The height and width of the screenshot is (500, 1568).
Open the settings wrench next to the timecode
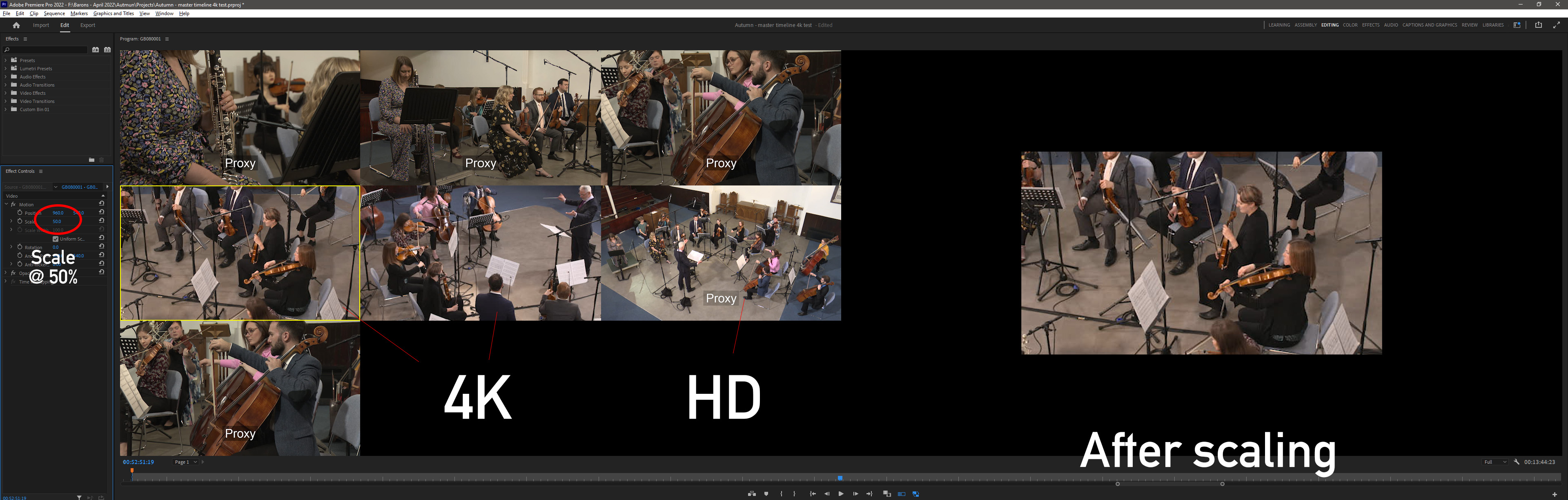coord(1517,462)
